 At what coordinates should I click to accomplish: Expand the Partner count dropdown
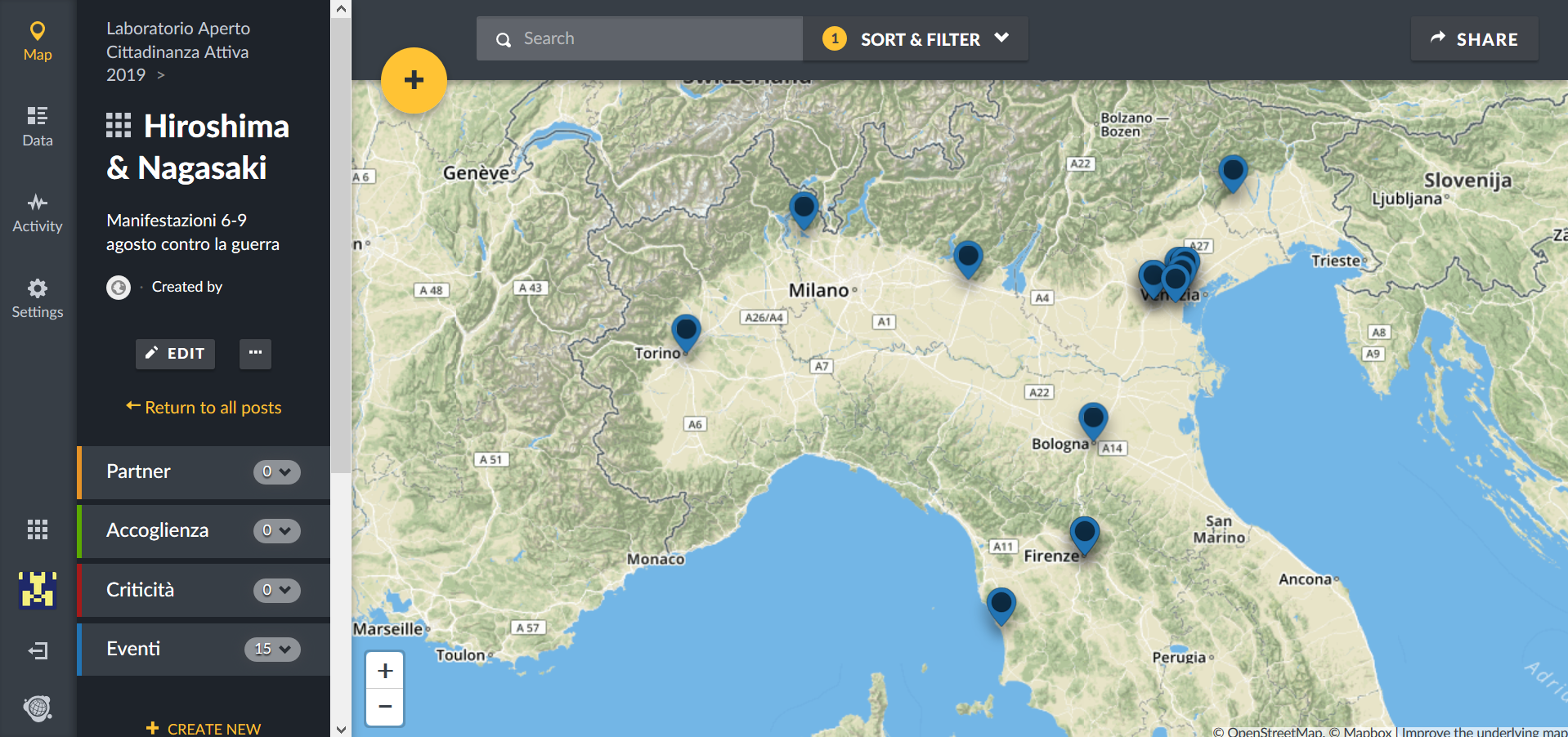[x=276, y=472]
